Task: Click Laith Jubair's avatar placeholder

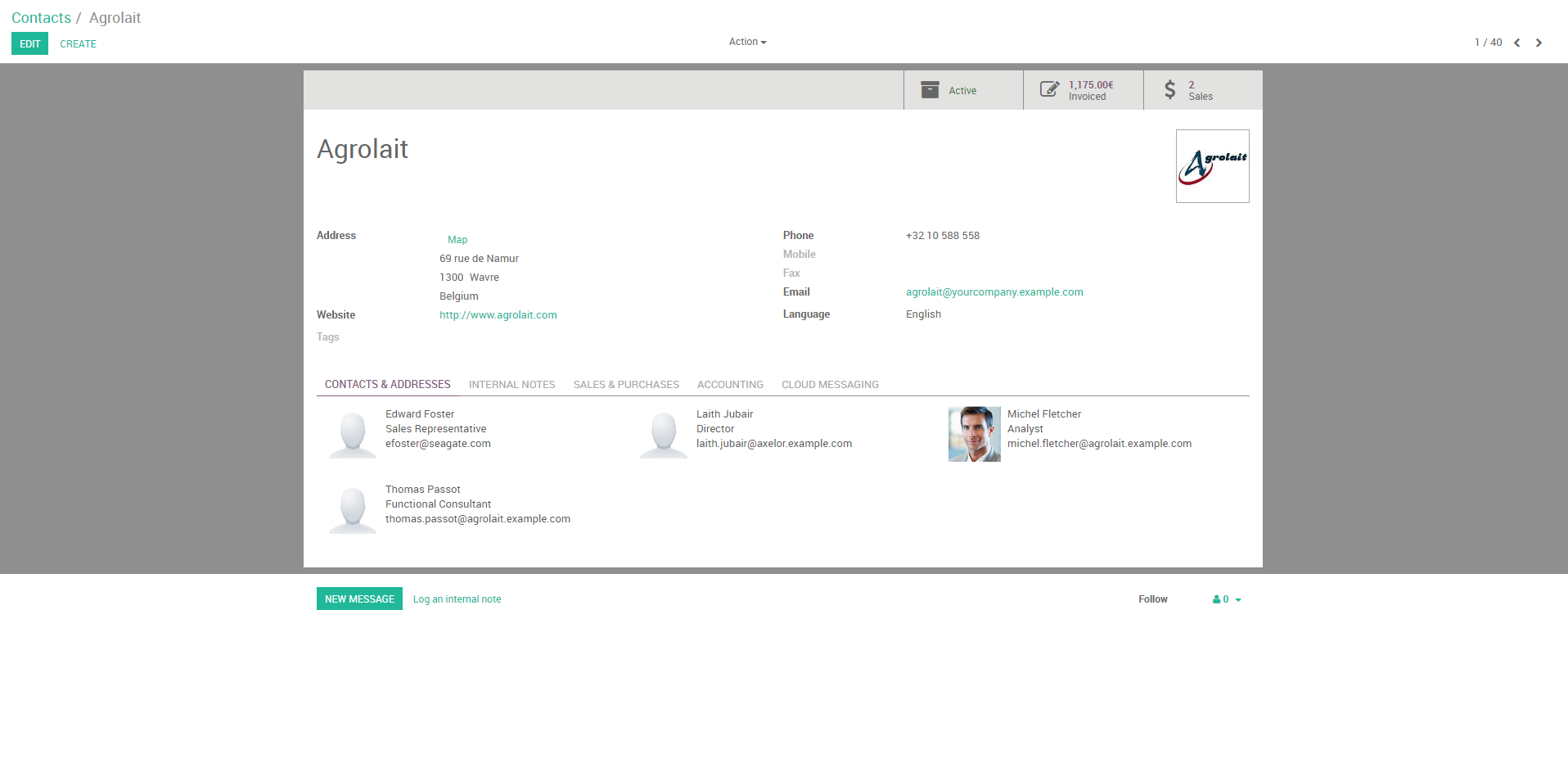Action: [664, 434]
